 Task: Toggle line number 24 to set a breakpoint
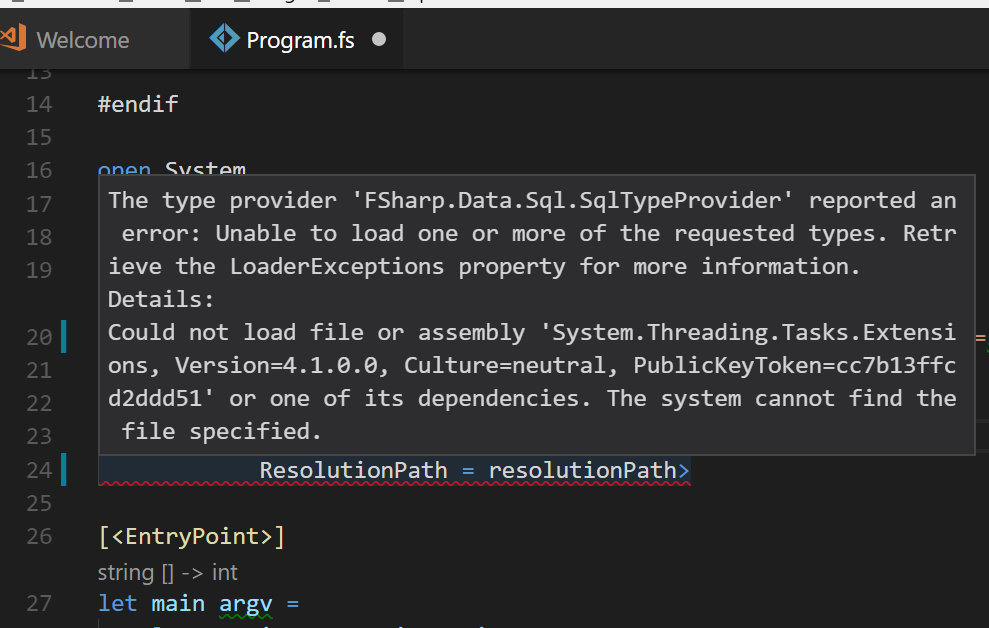[38, 470]
